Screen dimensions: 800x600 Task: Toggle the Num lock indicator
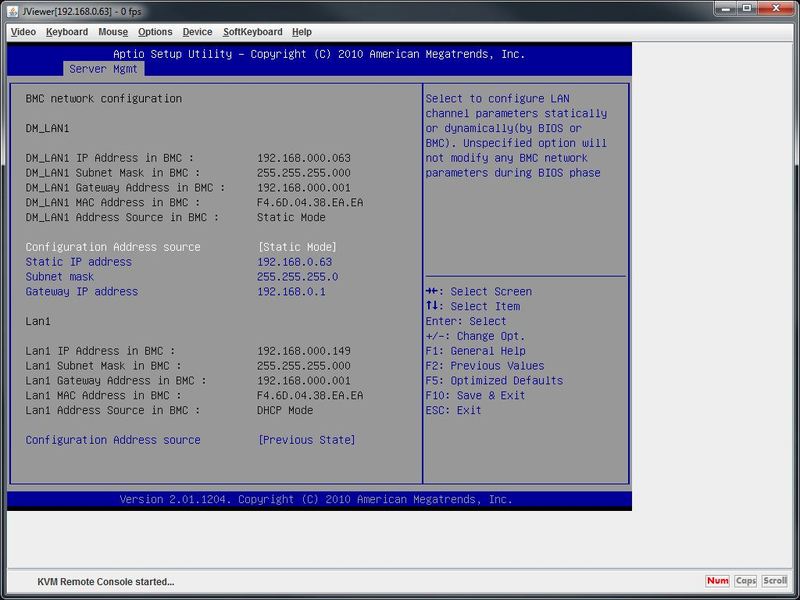(717, 581)
